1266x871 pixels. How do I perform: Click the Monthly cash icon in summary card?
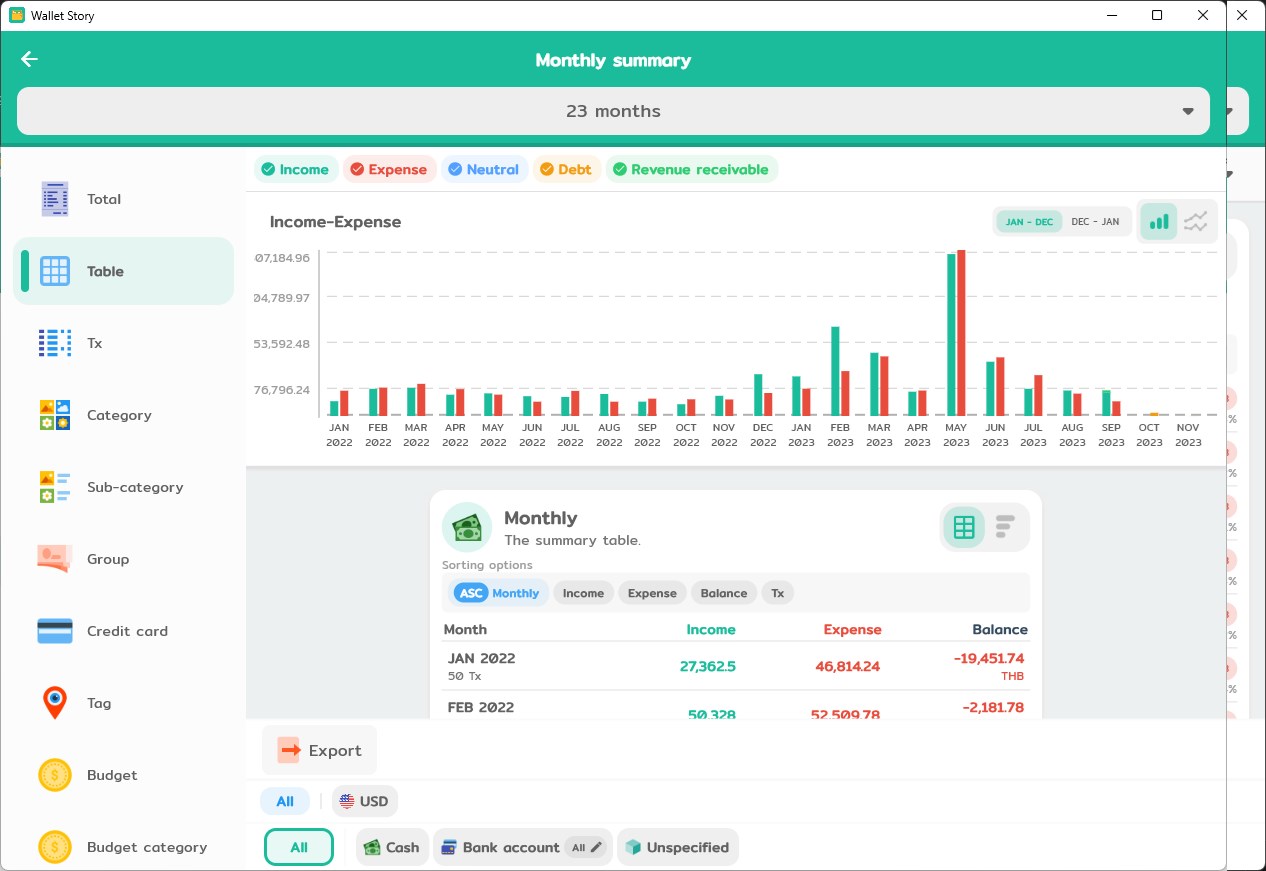467,528
